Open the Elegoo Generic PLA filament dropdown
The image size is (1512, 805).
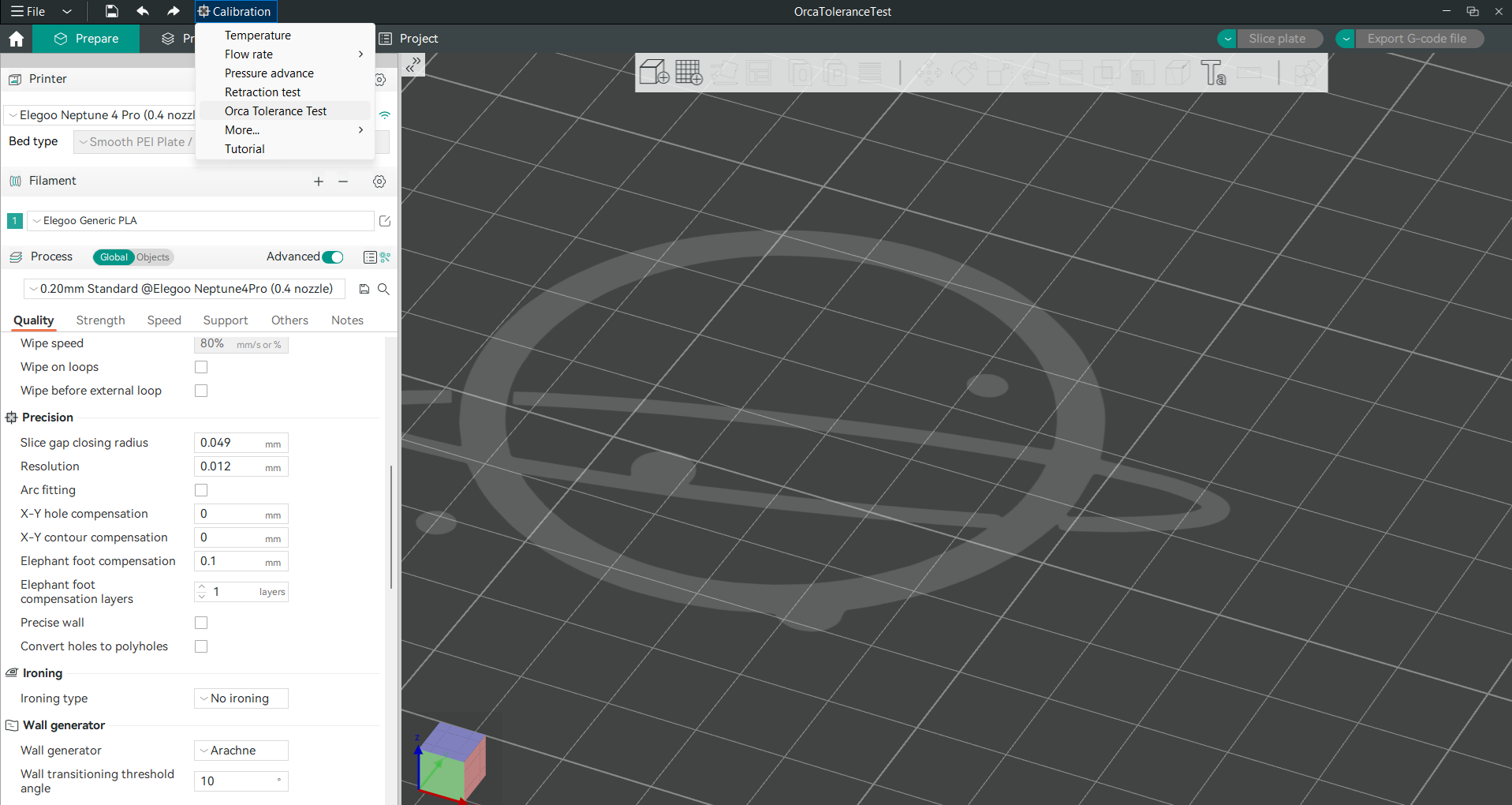coord(200,221)
